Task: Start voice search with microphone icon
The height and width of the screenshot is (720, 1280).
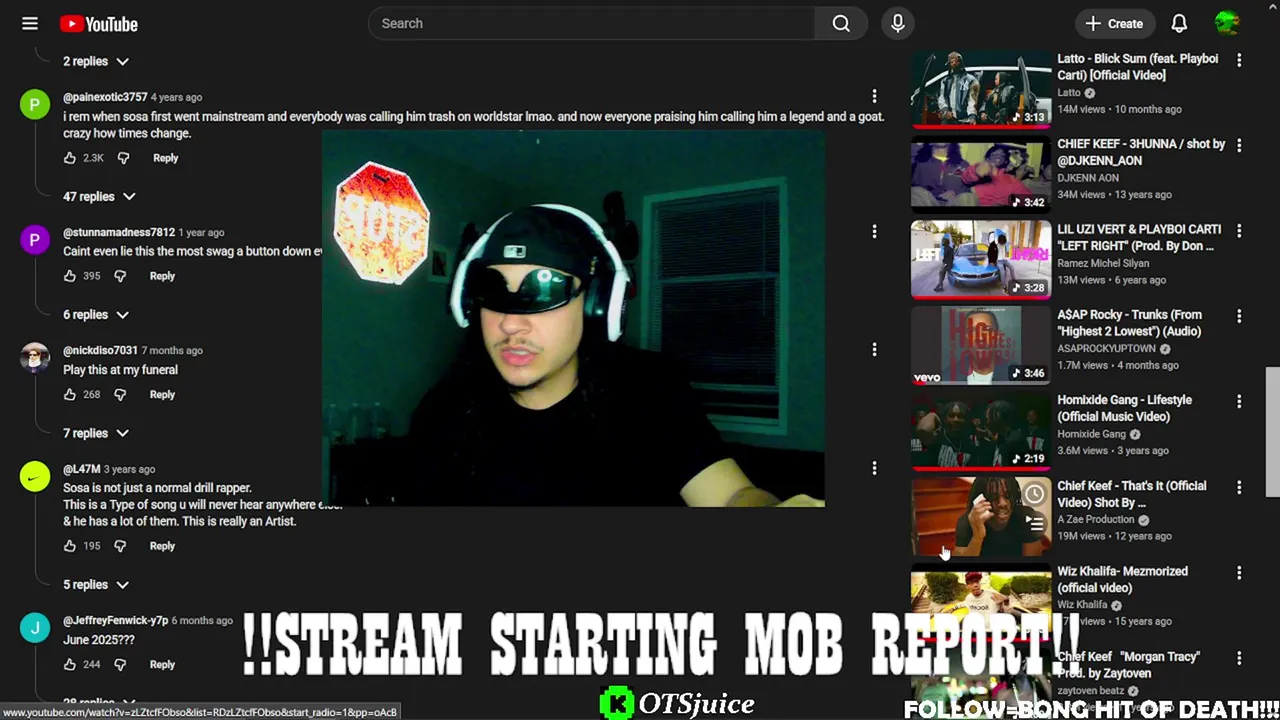Action: (x=898, y=24)
